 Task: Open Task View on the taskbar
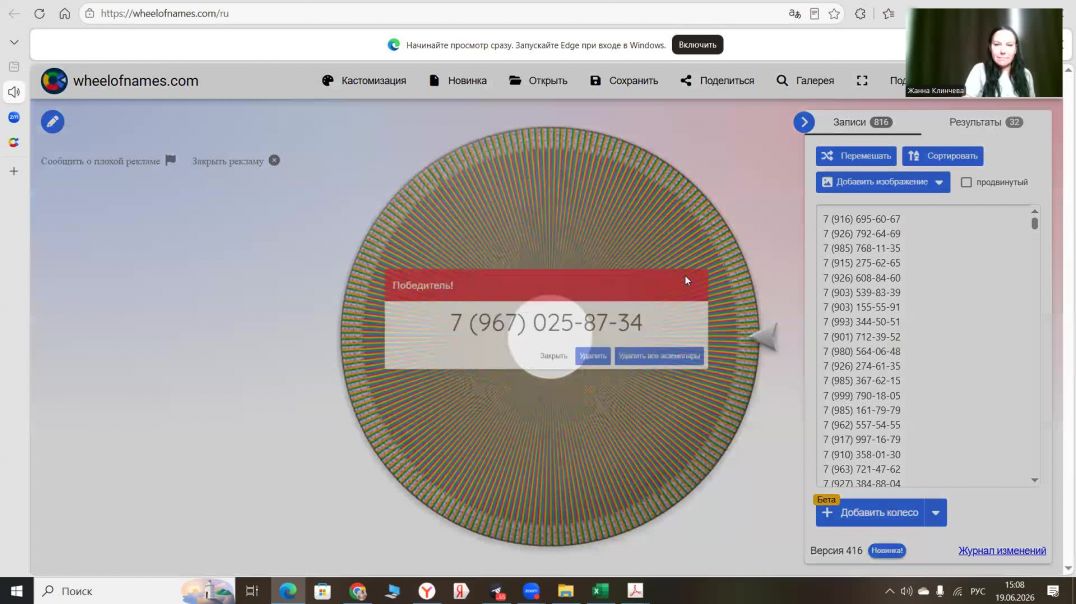(252, 591)
